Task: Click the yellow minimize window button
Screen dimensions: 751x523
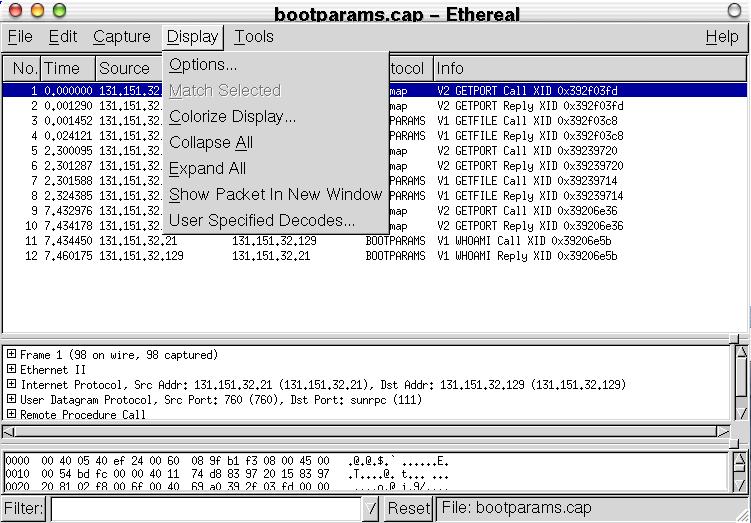Action: 38,10
